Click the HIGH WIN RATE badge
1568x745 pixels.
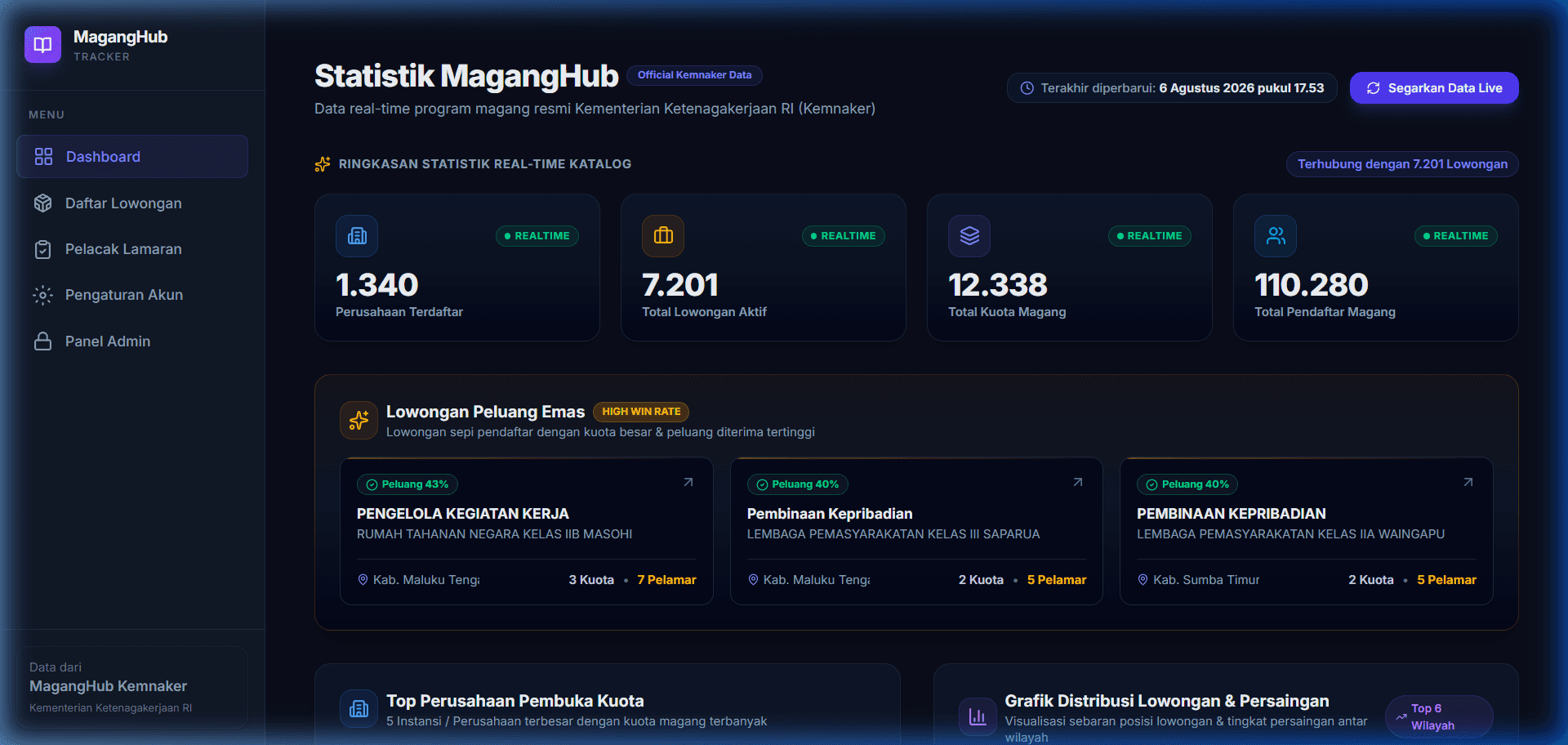coord(641,412)
